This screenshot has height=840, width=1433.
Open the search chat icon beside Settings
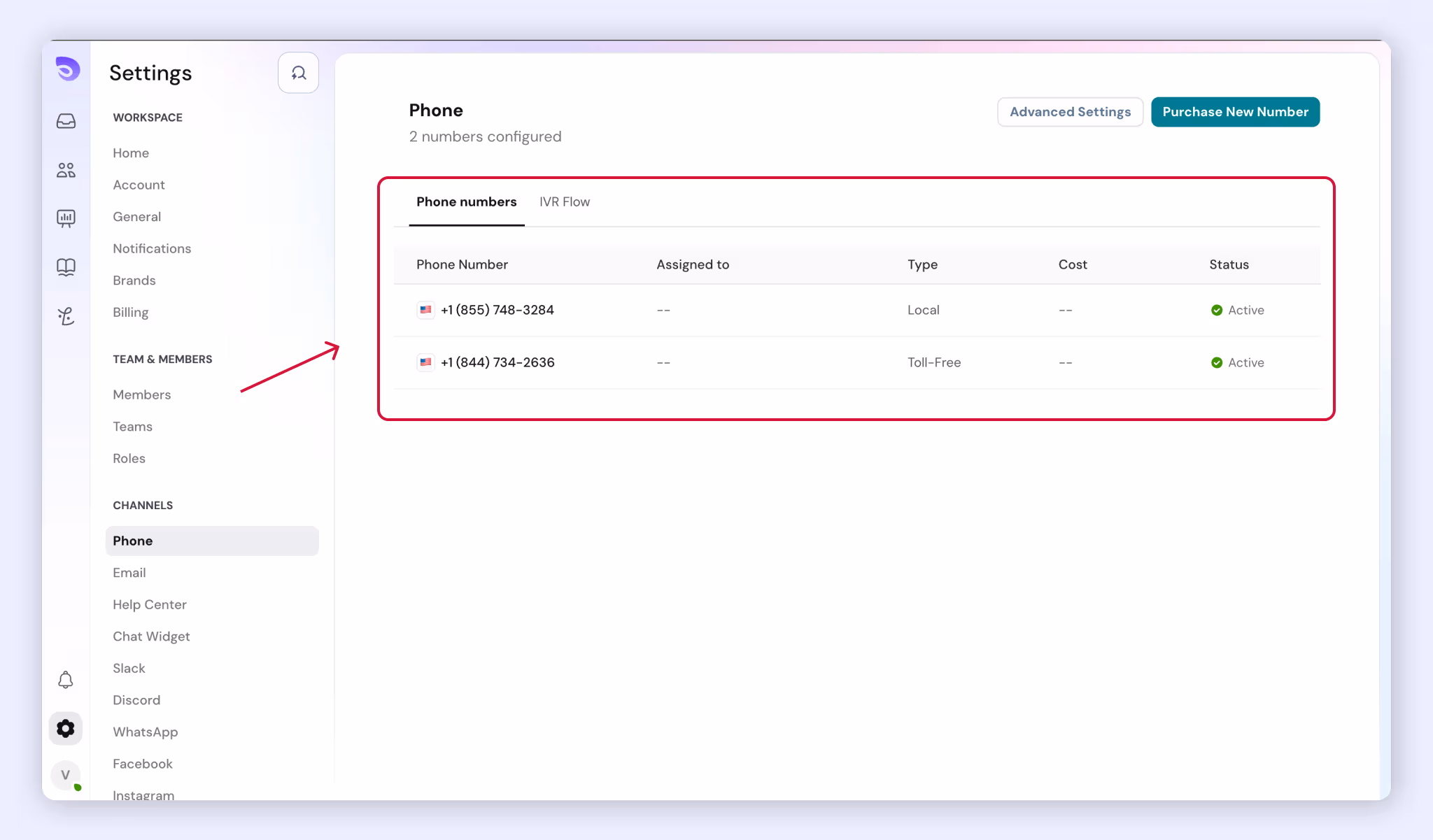(x=299, y=73)
